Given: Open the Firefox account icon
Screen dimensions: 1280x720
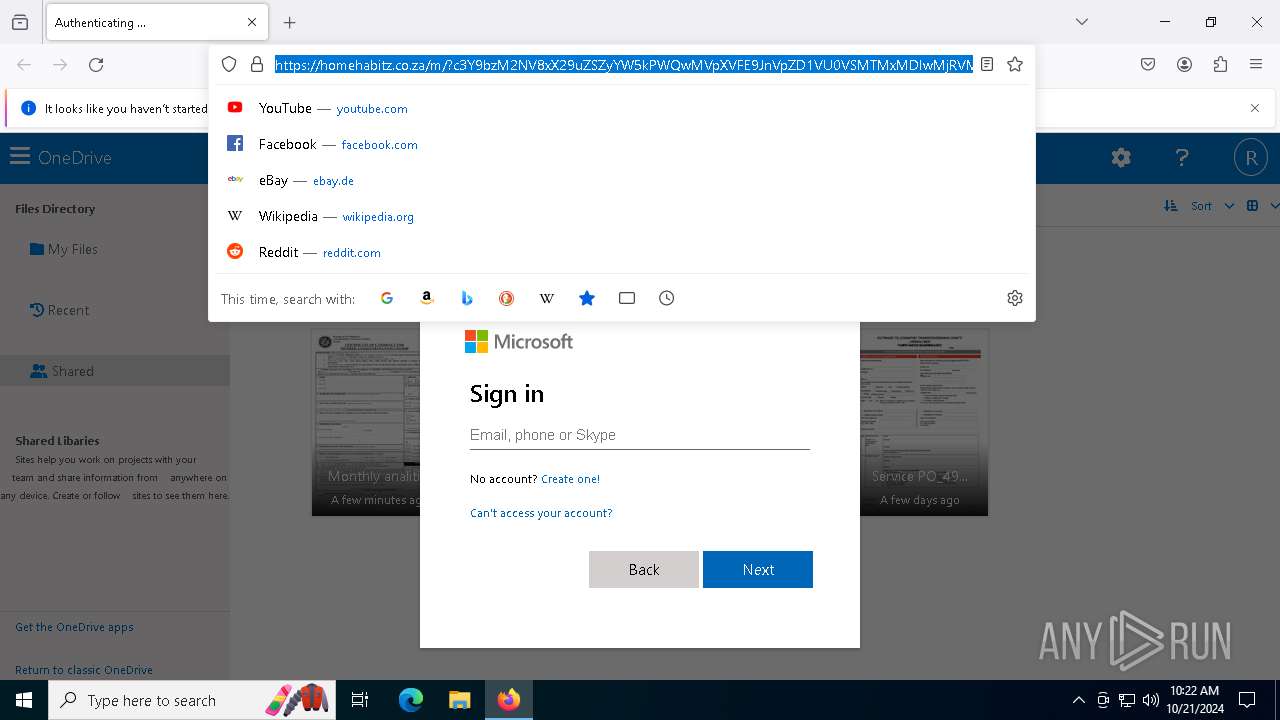Looking at the screenshot, I should tap(1184, 65).
